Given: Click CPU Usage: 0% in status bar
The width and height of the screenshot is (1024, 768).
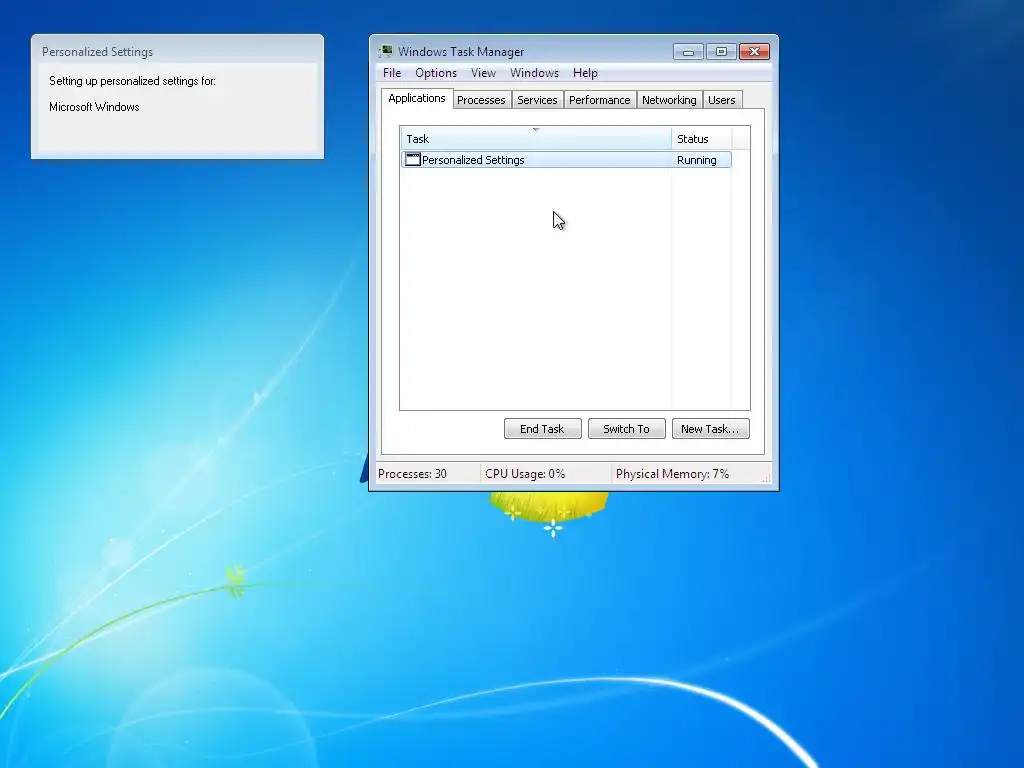Looking at the screenshot, I should pyautogui.click(x=525, y=474).
